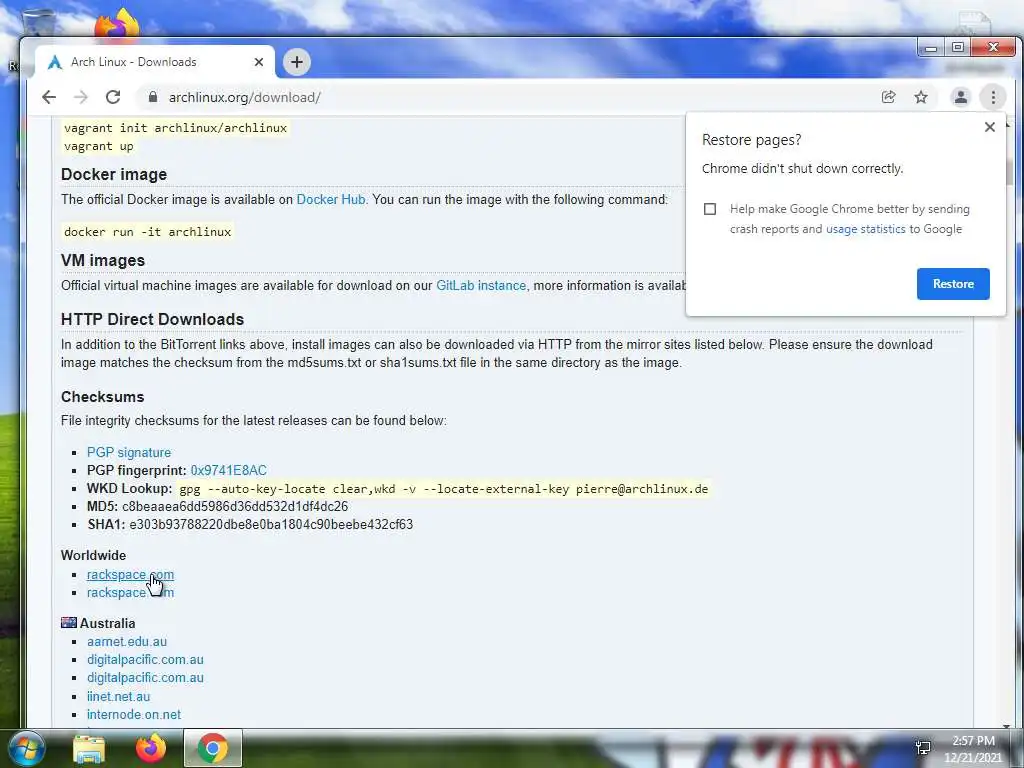The image size is (1024, 768).
Task: Open a new tab with plus button
Action: pyautogui.click(x=296, y=62)
